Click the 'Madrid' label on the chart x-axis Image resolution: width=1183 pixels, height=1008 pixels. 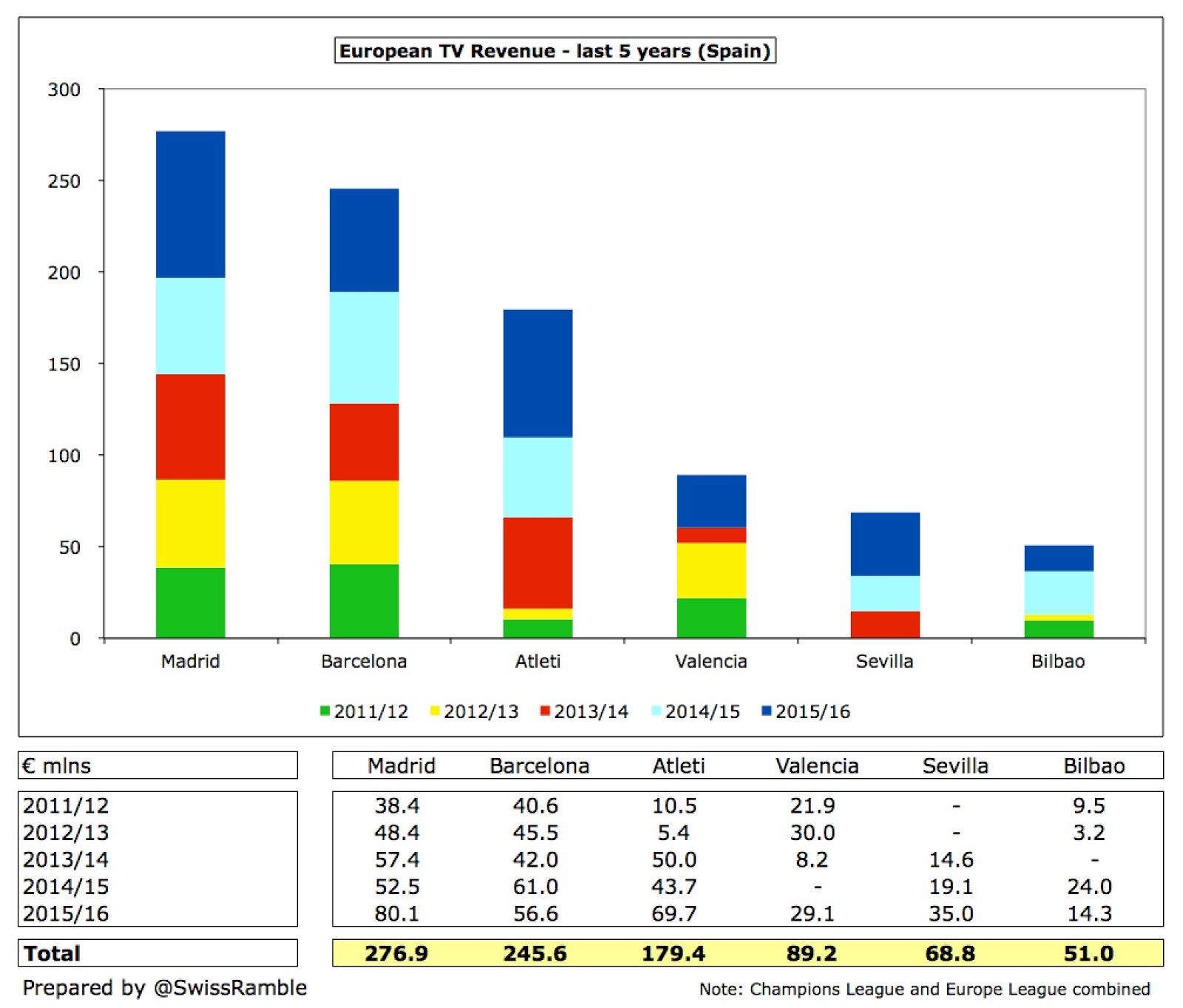coord(191,661)
